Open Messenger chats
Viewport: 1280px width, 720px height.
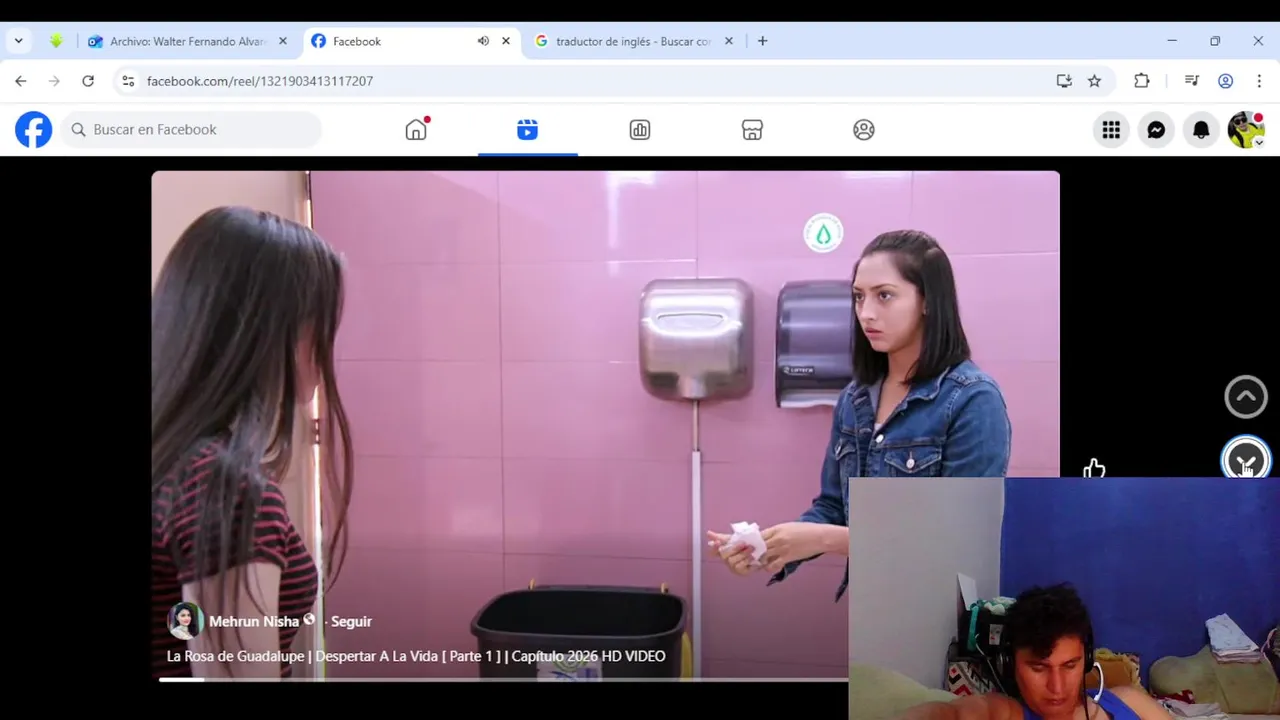1156,130
